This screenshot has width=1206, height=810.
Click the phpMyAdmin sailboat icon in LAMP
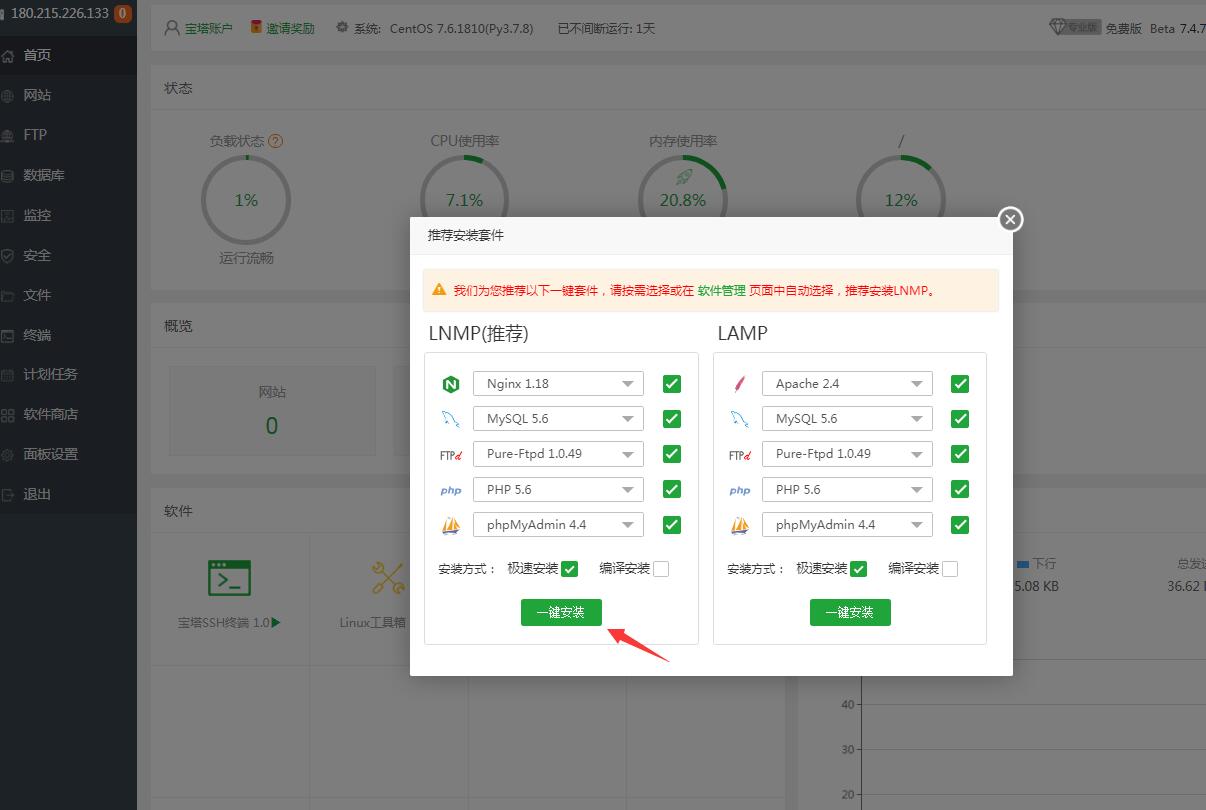(740, 525)
